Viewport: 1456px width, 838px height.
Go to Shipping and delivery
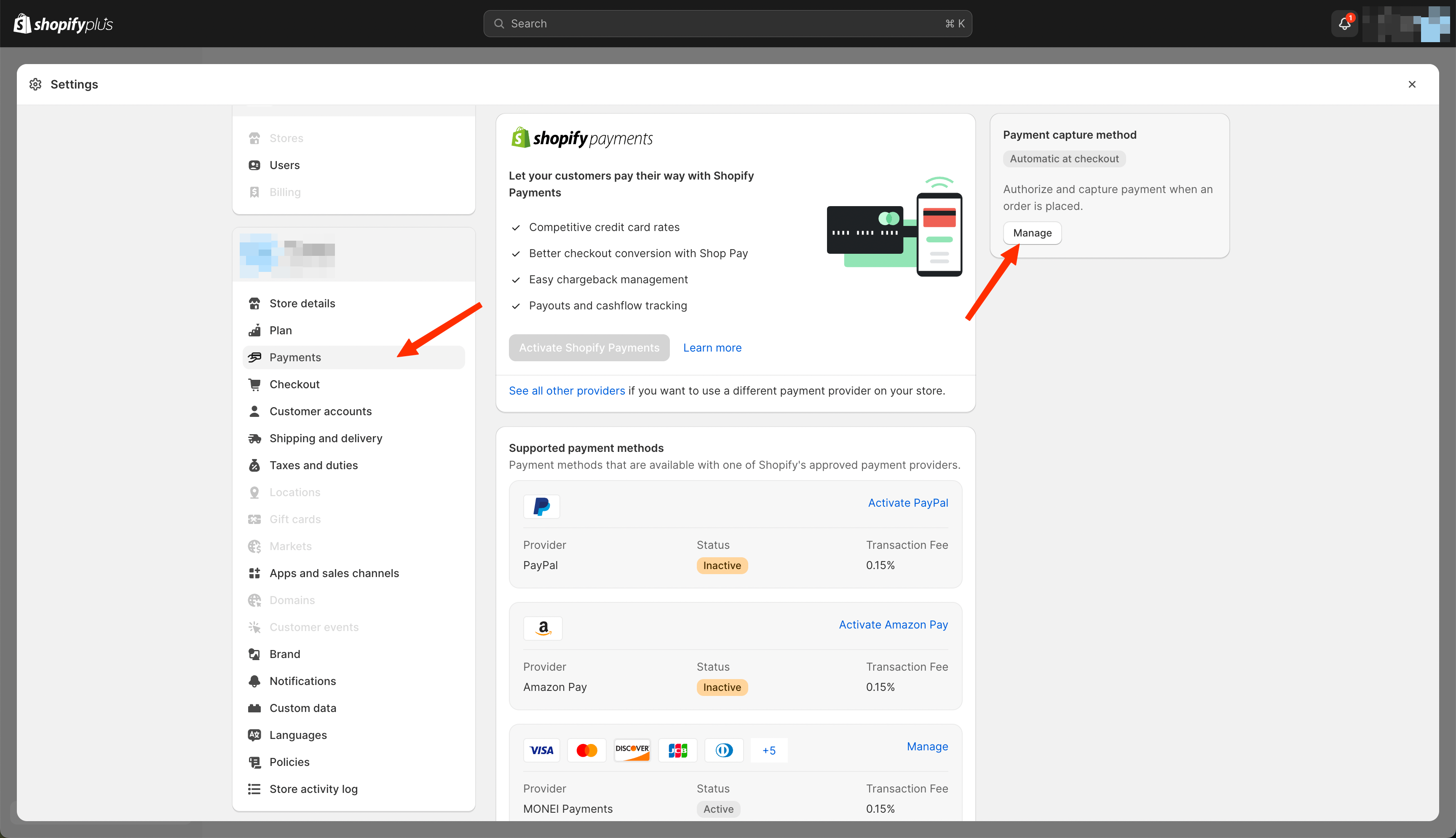[353, 438]
